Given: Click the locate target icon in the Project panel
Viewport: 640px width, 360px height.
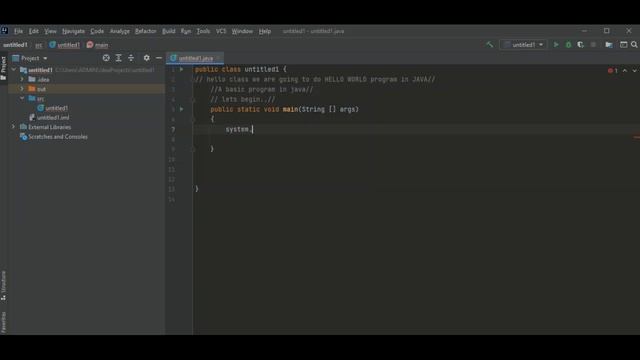Looking at the screenshot, I should tap(106, 58).
